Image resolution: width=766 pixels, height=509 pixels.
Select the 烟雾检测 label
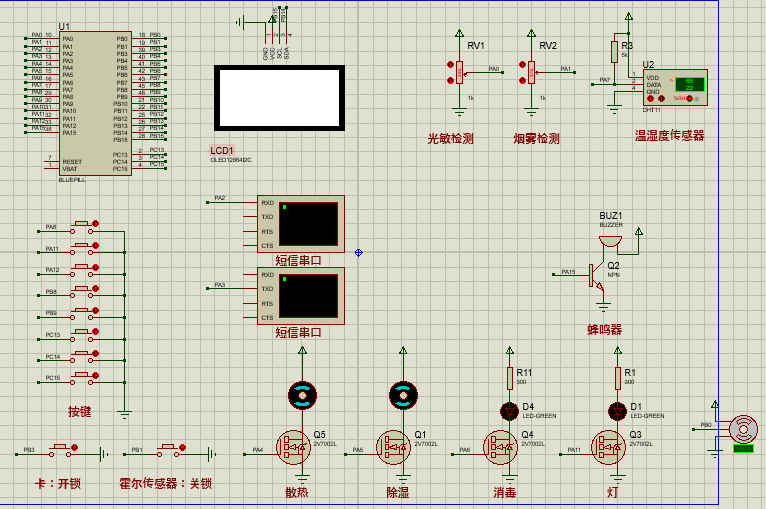pos(536,139)
